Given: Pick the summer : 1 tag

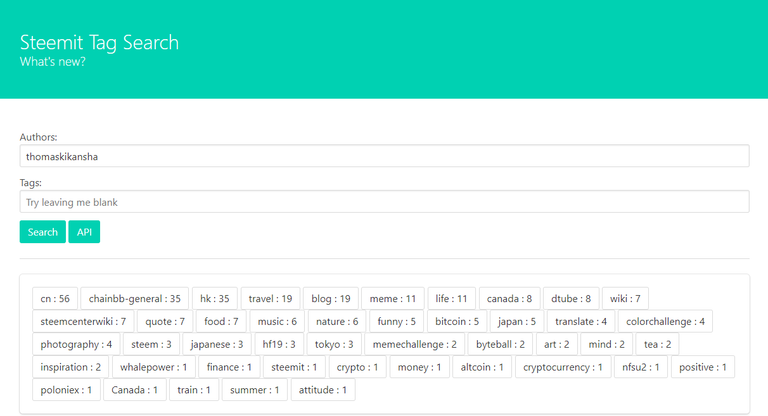Looking at the screenshot, I should (255, 390).
